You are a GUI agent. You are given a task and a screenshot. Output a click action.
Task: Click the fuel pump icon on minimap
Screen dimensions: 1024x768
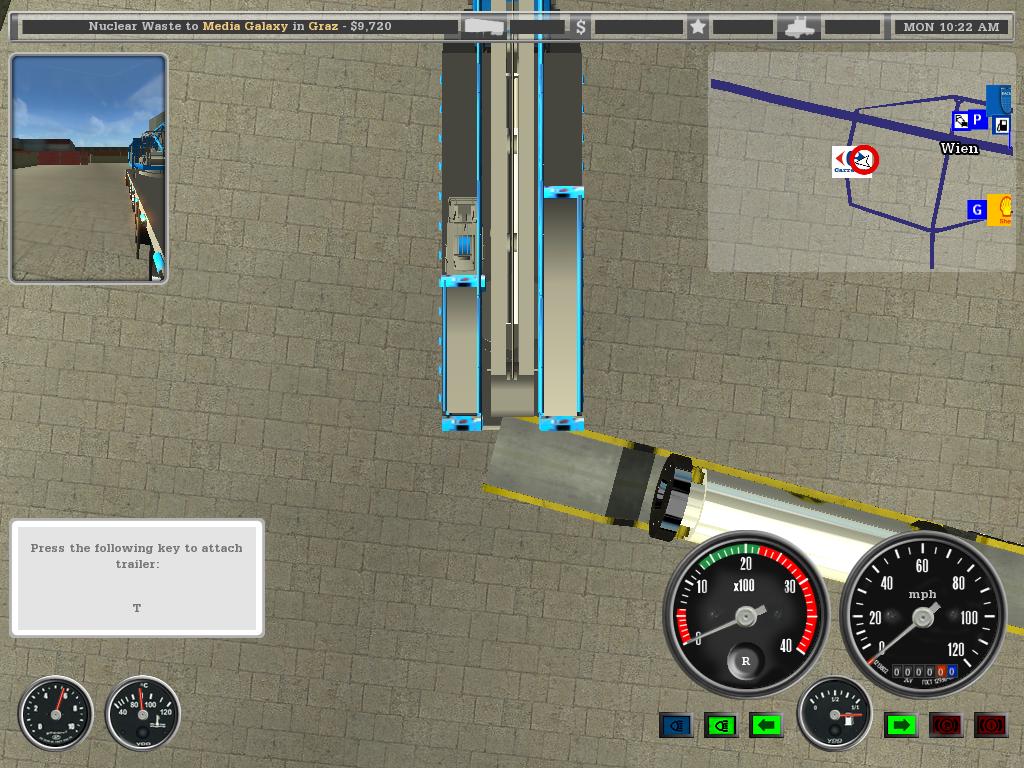(1001, 125)
